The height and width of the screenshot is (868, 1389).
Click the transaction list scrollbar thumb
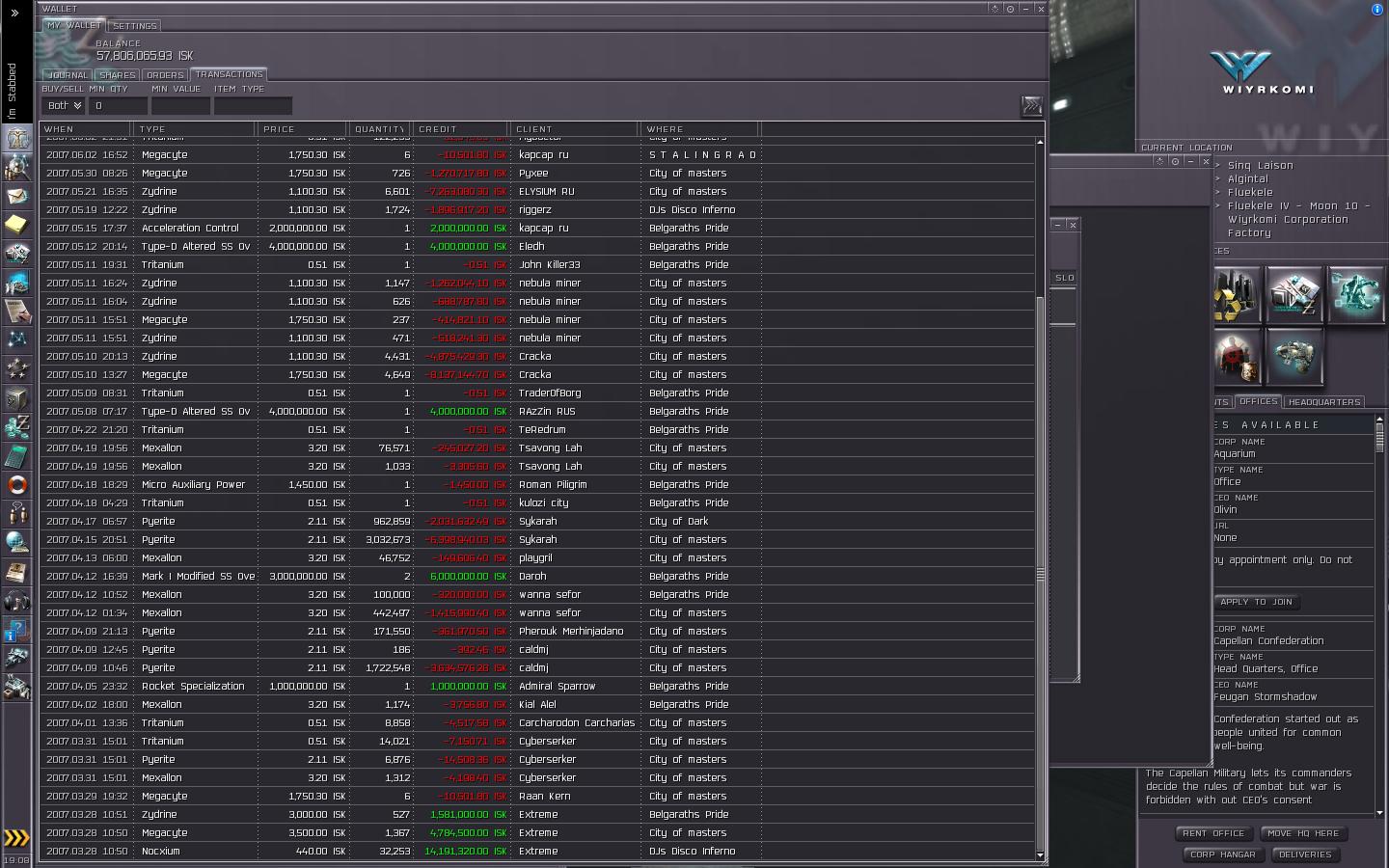click(1040, 574)
